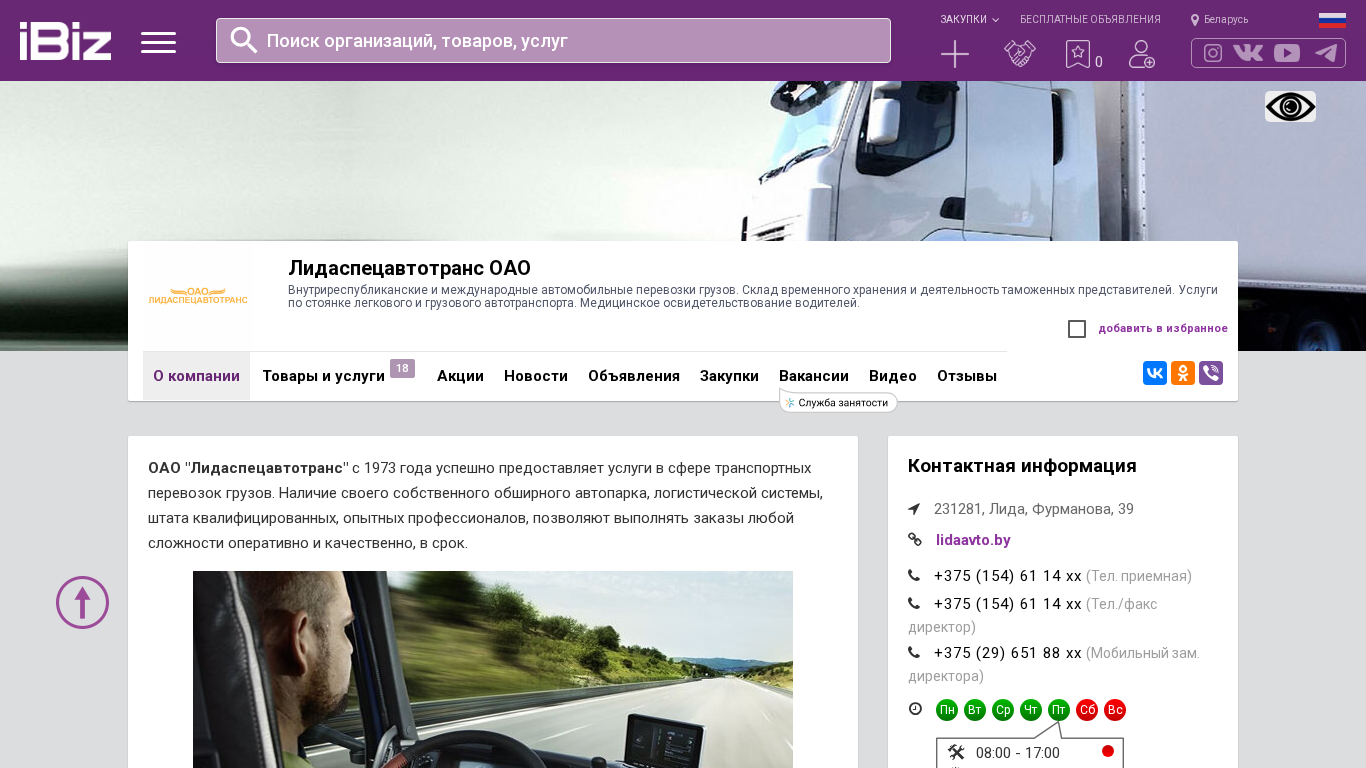Open the Отзывы tab

(967, 376)
